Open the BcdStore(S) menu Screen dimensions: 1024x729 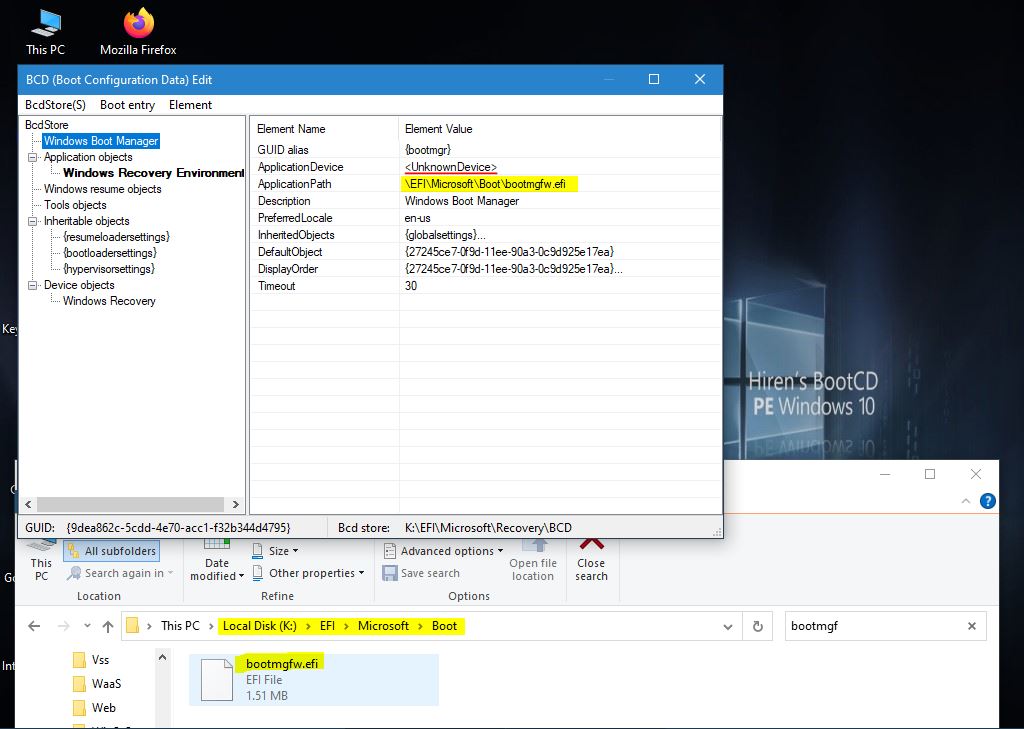[x=55, y=105]
